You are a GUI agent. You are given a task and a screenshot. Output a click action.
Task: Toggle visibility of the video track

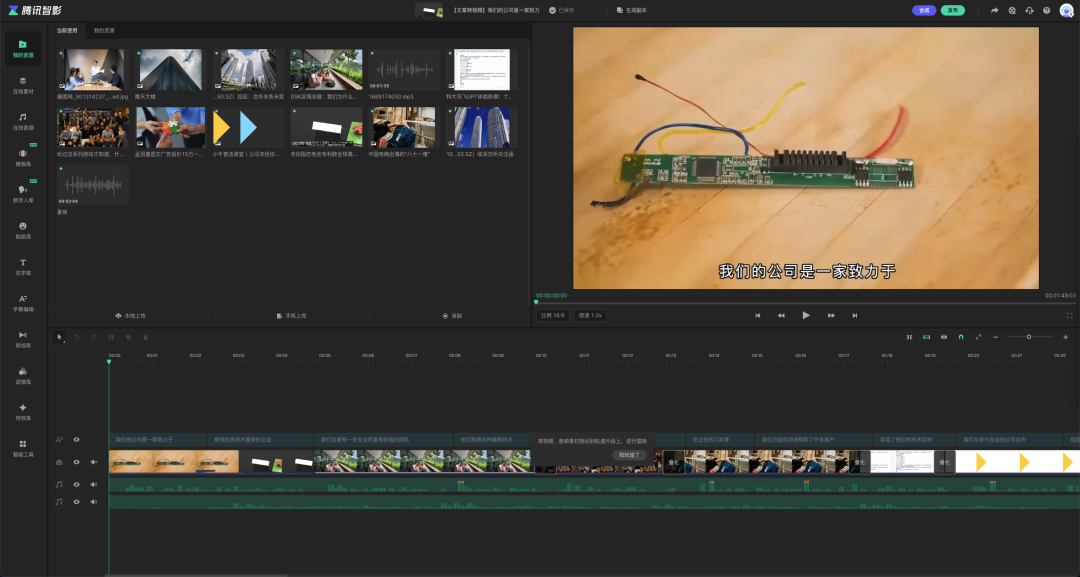(x=76, y=462)
